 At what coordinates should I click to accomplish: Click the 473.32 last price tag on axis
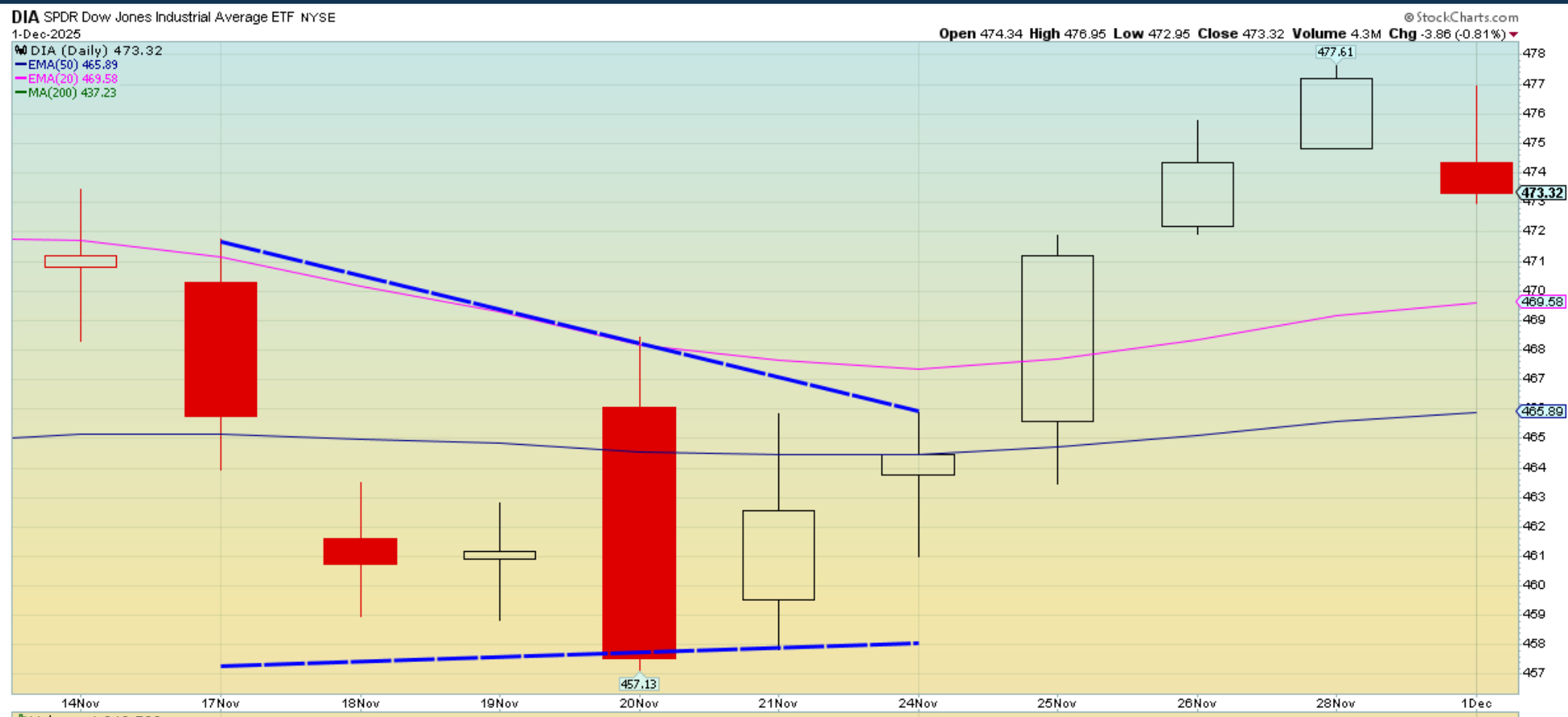coord(1542,193)
